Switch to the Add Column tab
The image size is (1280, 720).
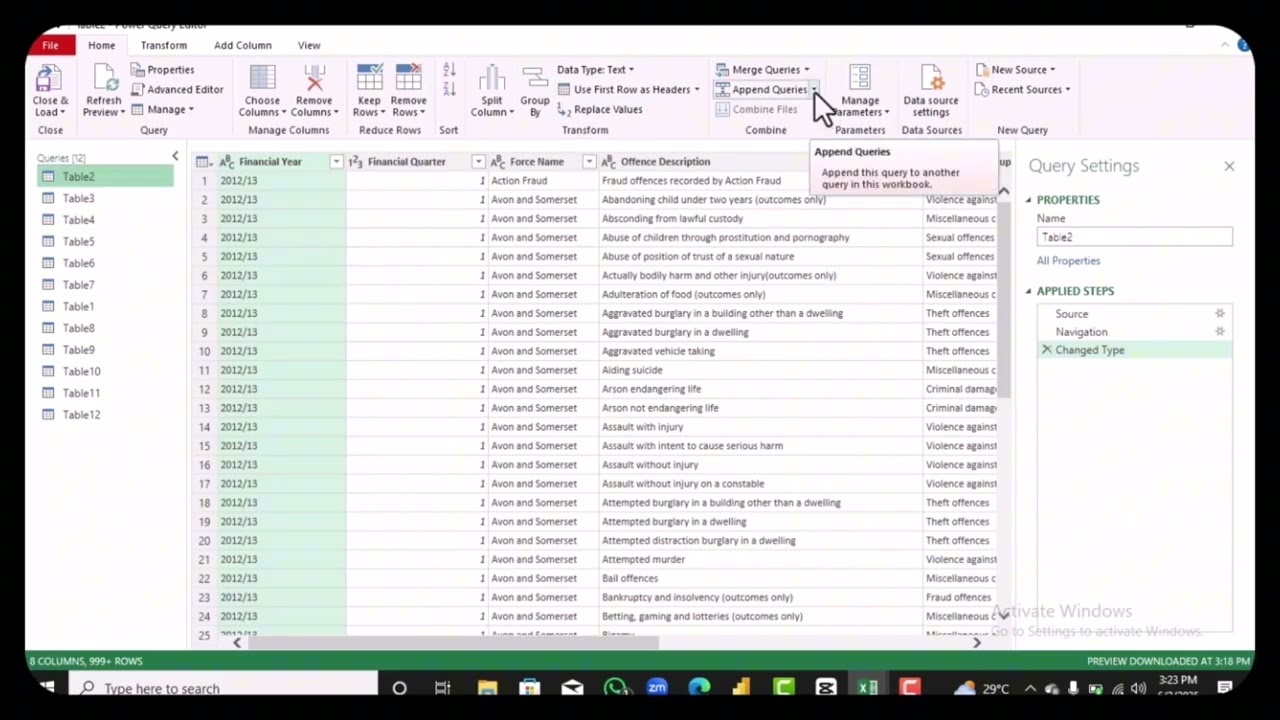tap(242, 45)
